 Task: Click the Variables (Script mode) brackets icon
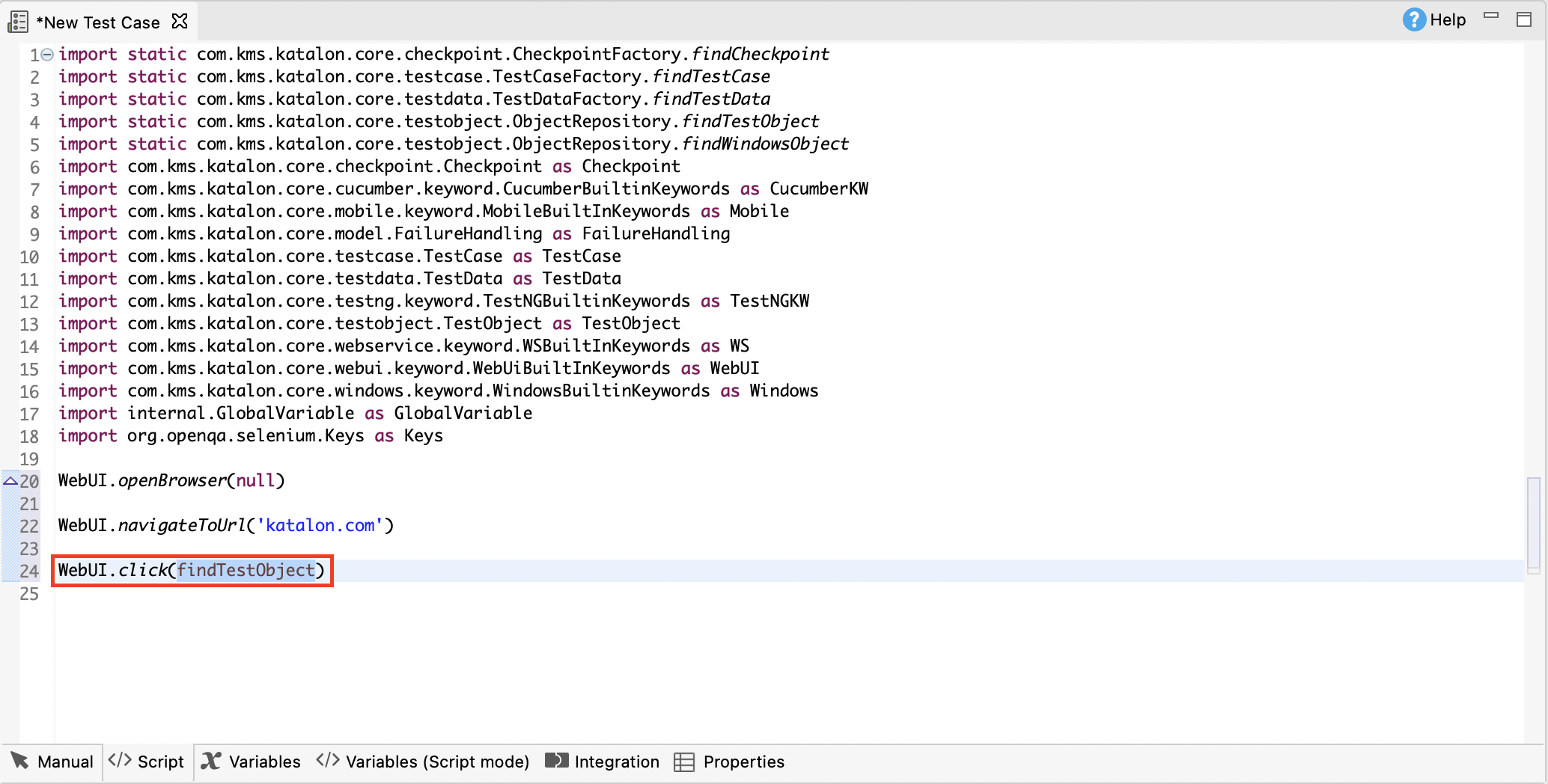[328, 761]
